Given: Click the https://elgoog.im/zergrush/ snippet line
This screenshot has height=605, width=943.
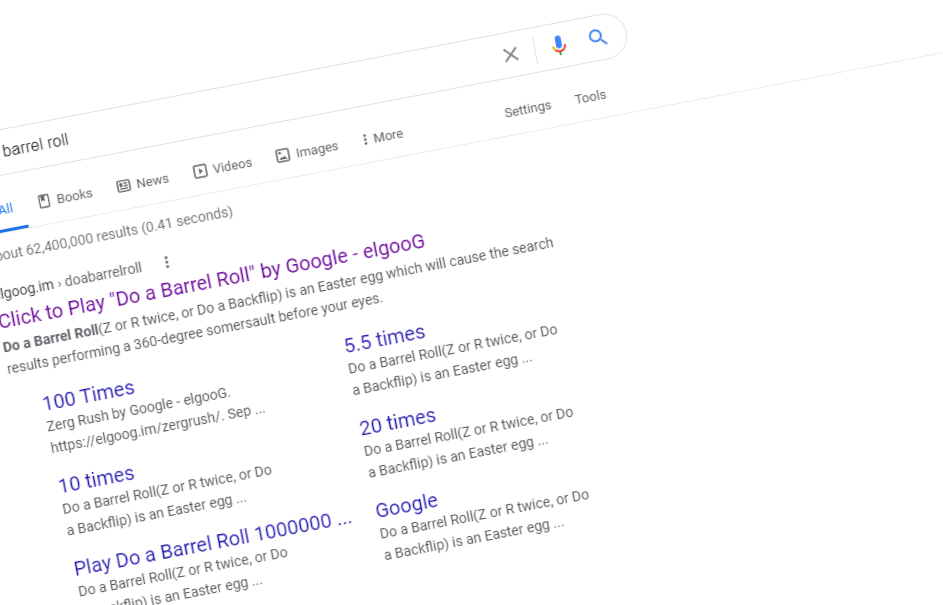Looking at the screenshot, I should tap(158, 429).
